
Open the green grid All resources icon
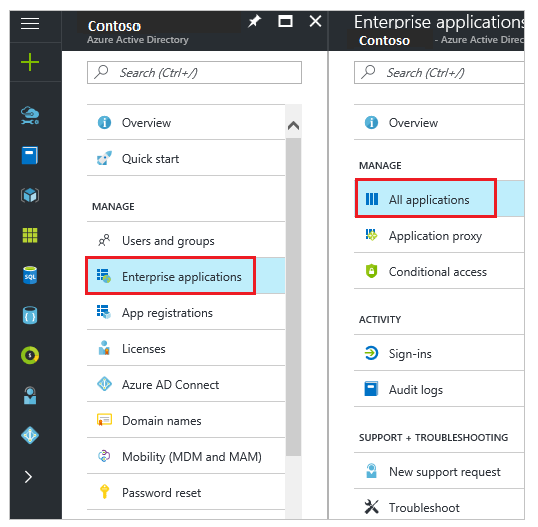tap(30, 235)
